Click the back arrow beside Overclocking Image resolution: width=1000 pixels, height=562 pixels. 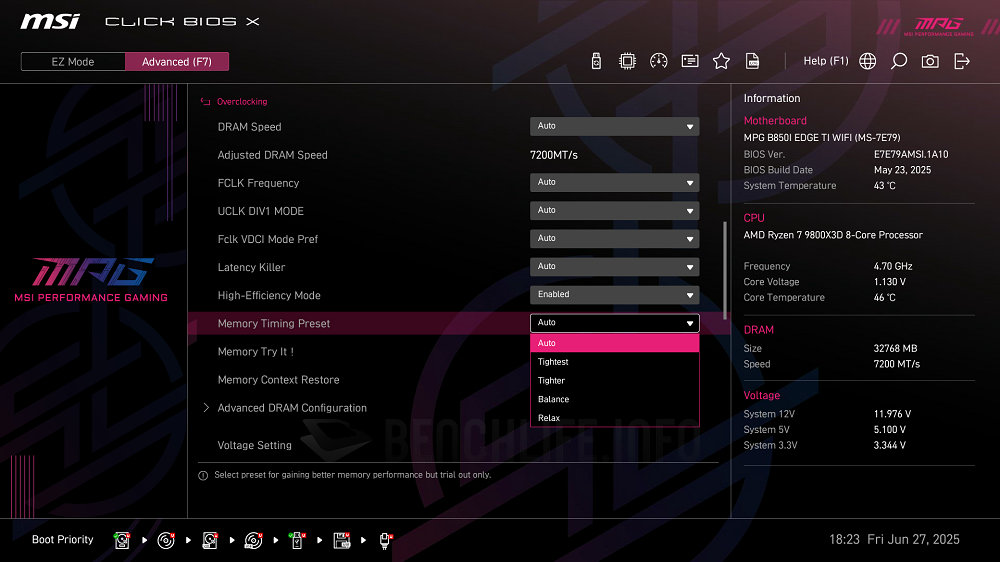click(x=205, y=101)
